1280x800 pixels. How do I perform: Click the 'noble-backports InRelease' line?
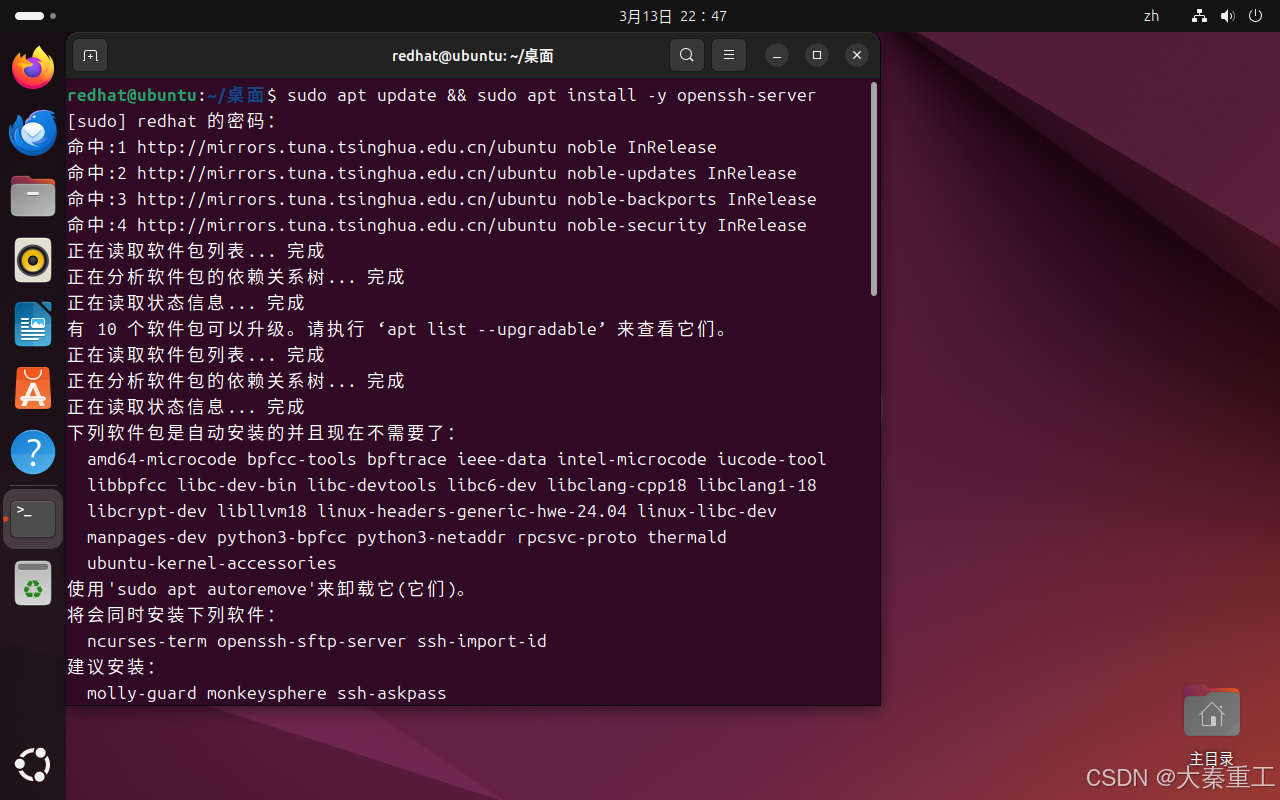(442, 199)
